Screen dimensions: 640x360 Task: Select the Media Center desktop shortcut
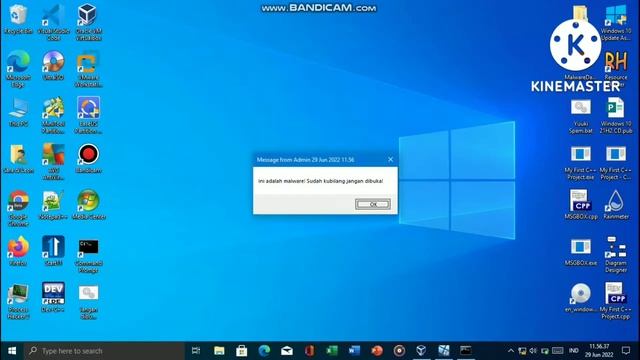(88, 205)
